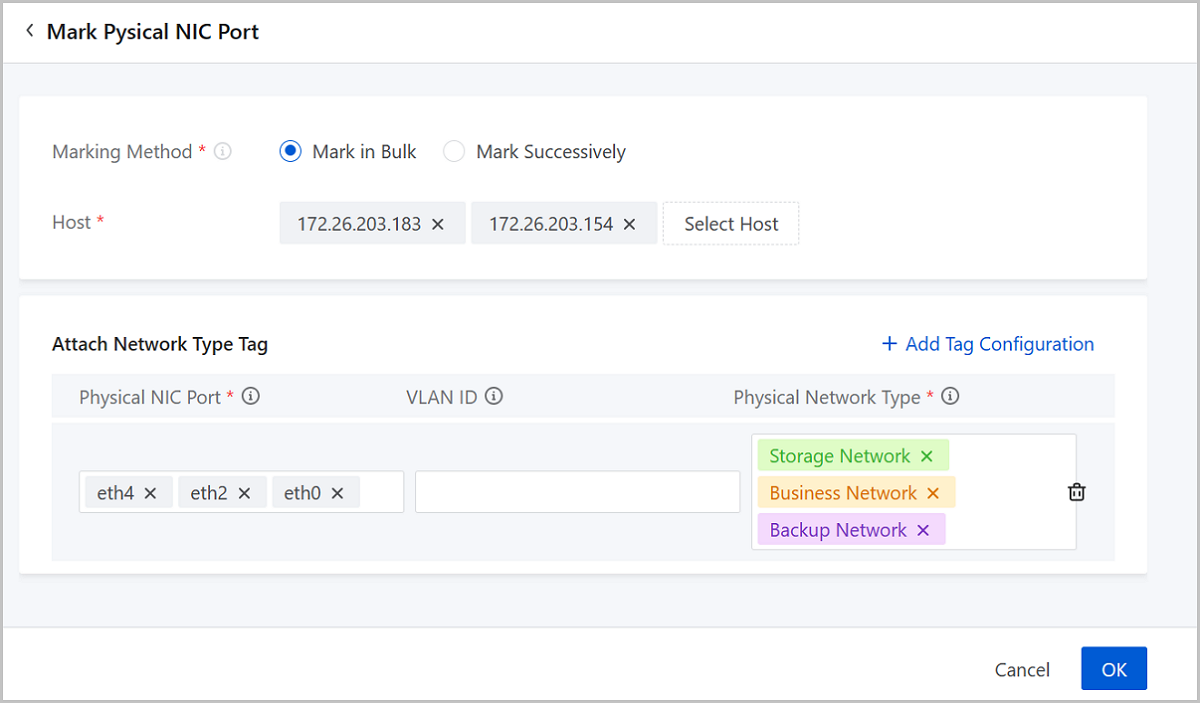Click info icon beside Physical NIC Port header
Screen dimensions: 1200x703
pyautogui.click(x=251, y=397)
